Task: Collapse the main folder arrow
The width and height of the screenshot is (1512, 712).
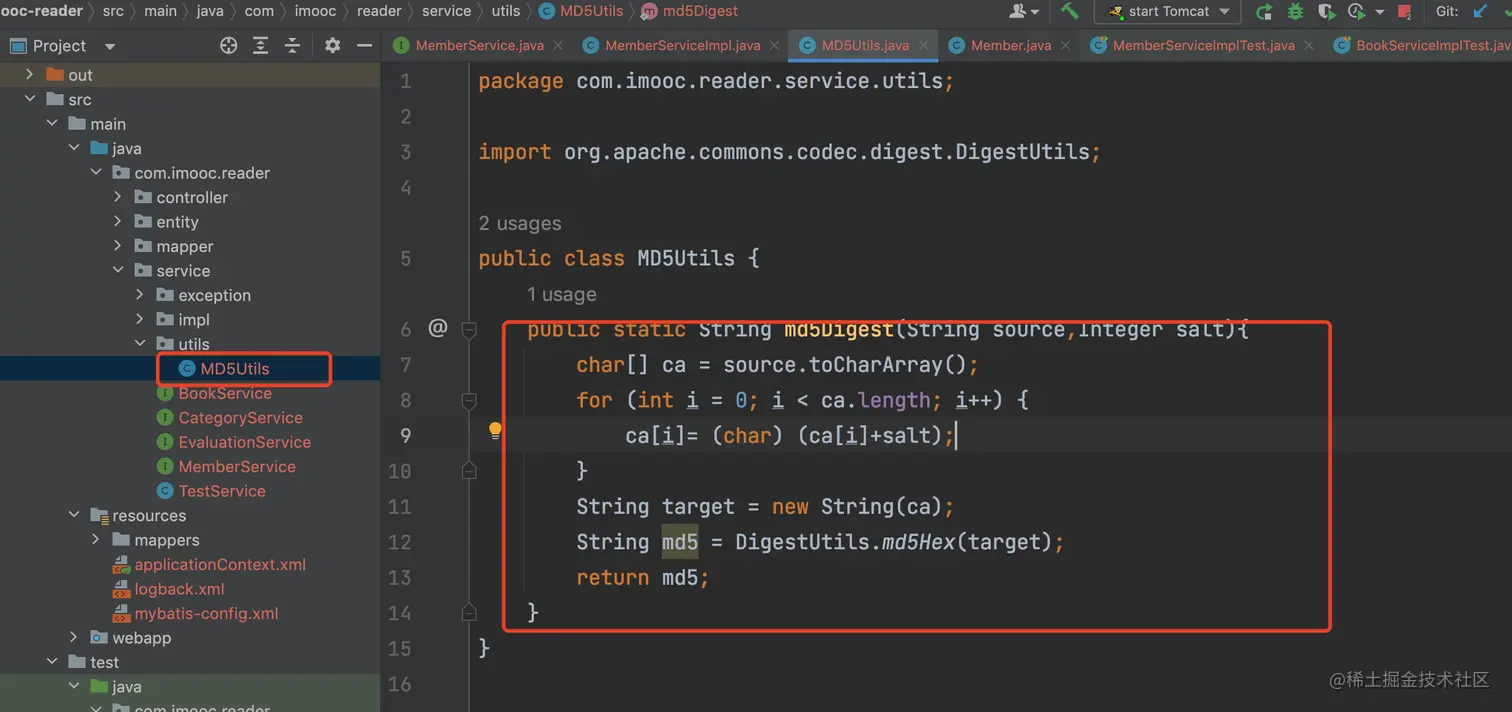Action: [52, 124]
